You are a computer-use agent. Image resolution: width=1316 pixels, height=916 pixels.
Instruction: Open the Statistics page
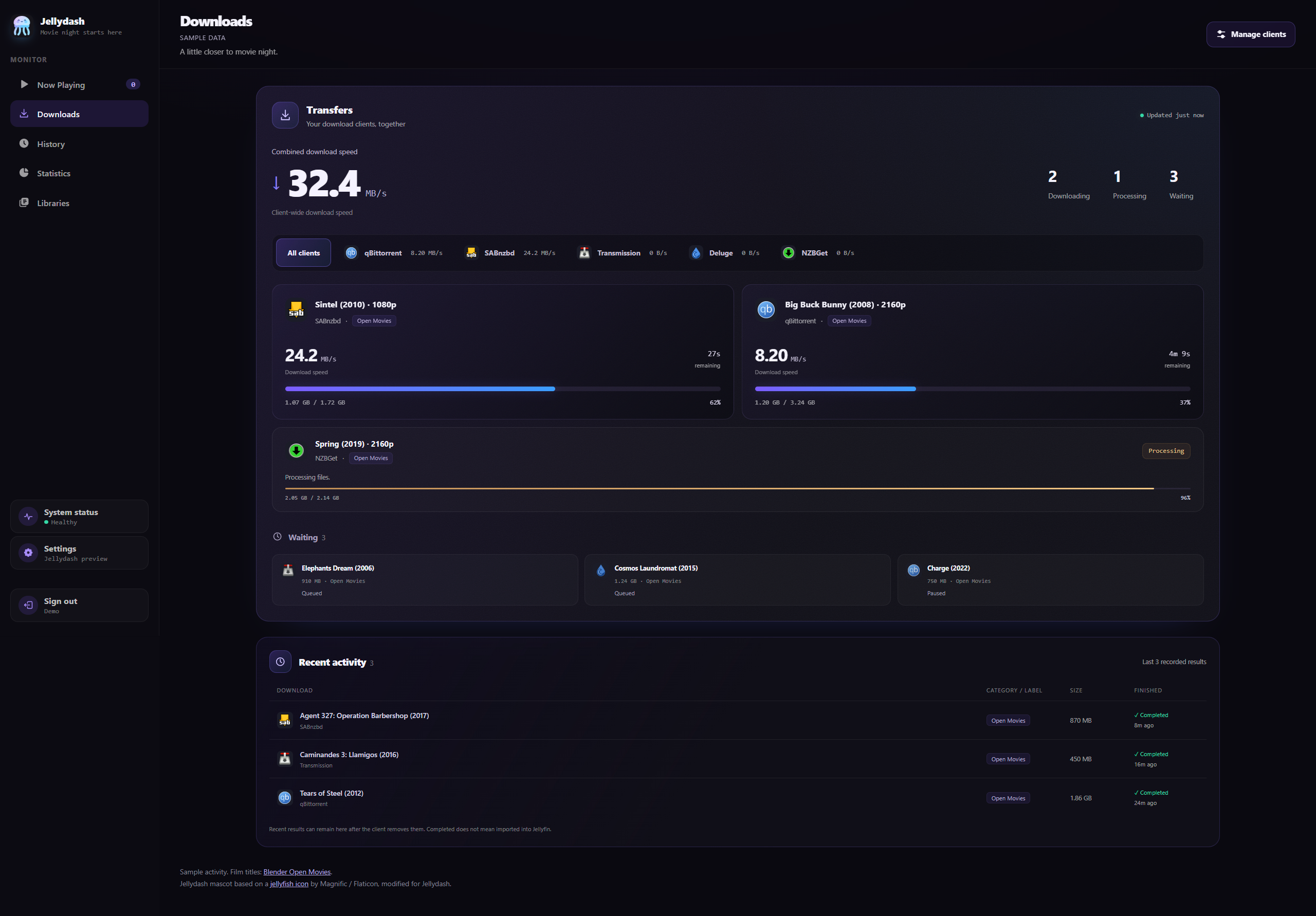(x=79, y=173)
